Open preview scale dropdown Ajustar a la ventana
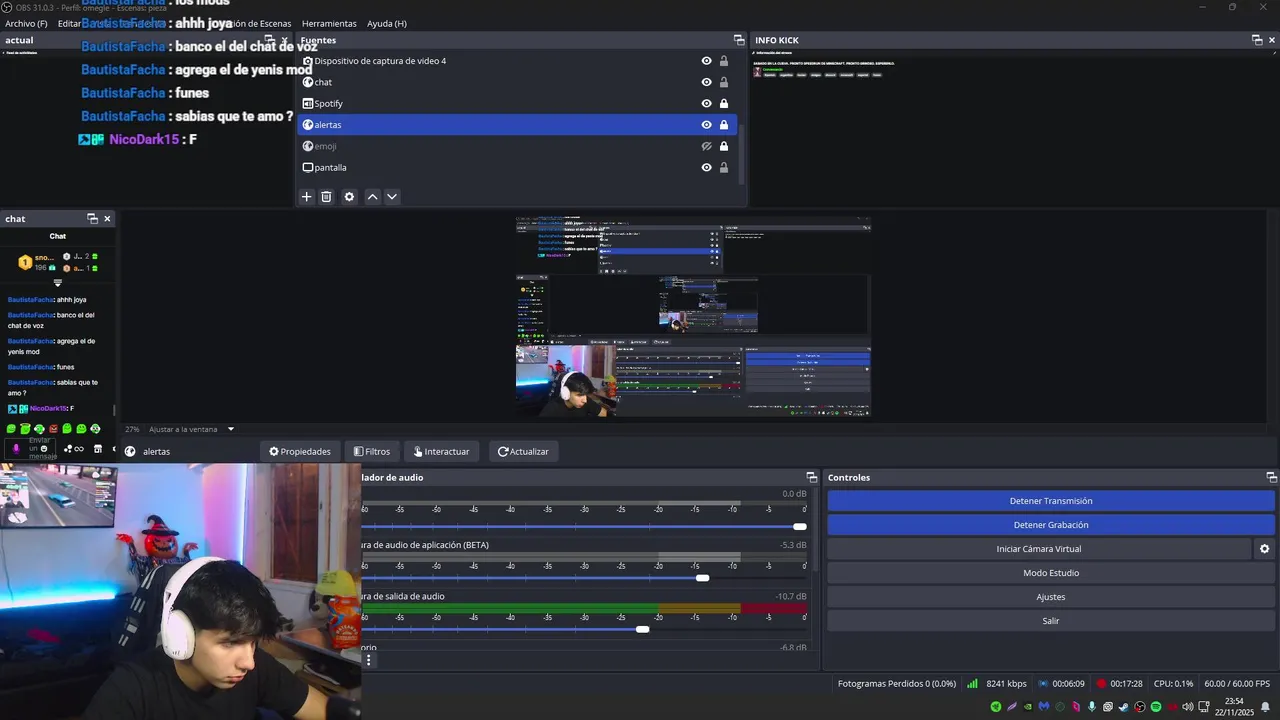Screen dimensions: 1280x720 [192, 429]
